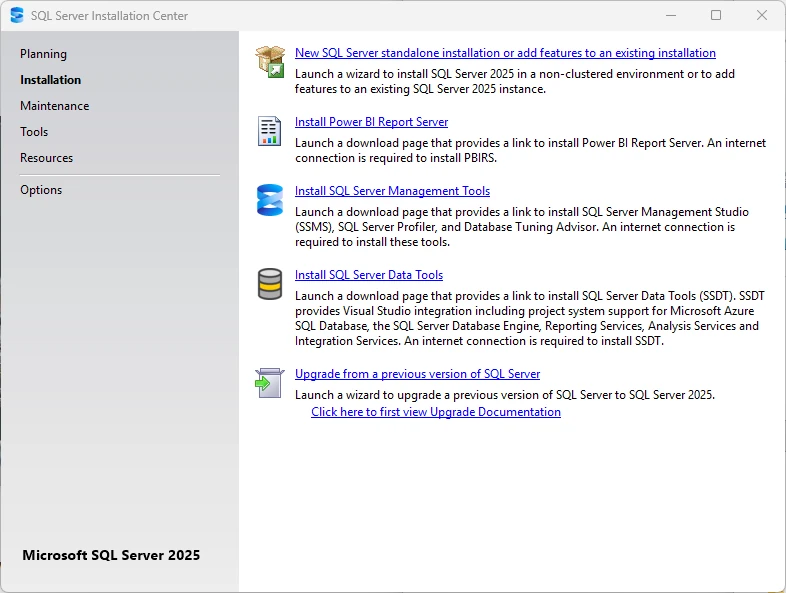786x593 pixels.
Task: Click text 'Launch a wizard to upgrade a previous version'
Action: click(411, 395)
